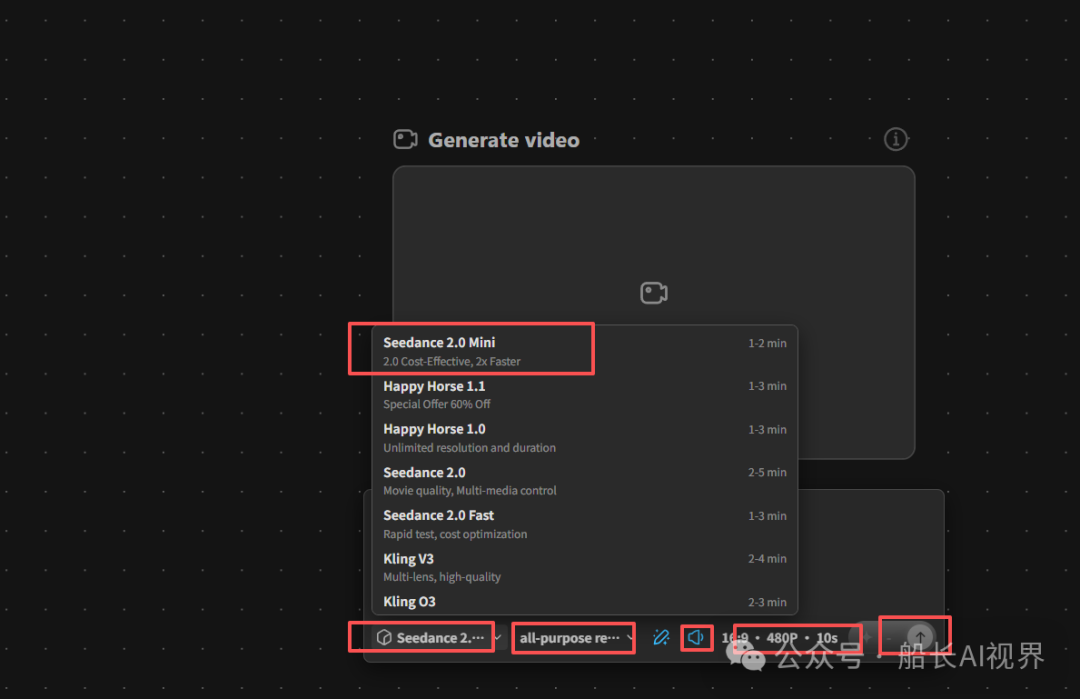Click 'Unlimited resolution and duration' text
Image resolution: width=1080 pixels, height=699 pixels.
coord(469,448)
